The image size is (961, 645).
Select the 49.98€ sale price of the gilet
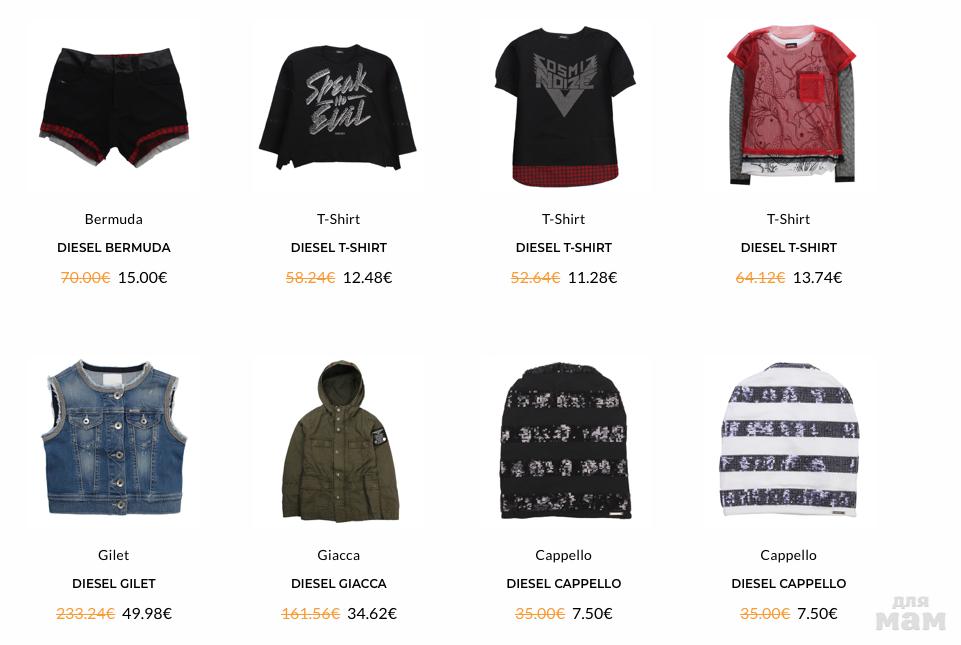pyautogui.click(x=147, y=613)
